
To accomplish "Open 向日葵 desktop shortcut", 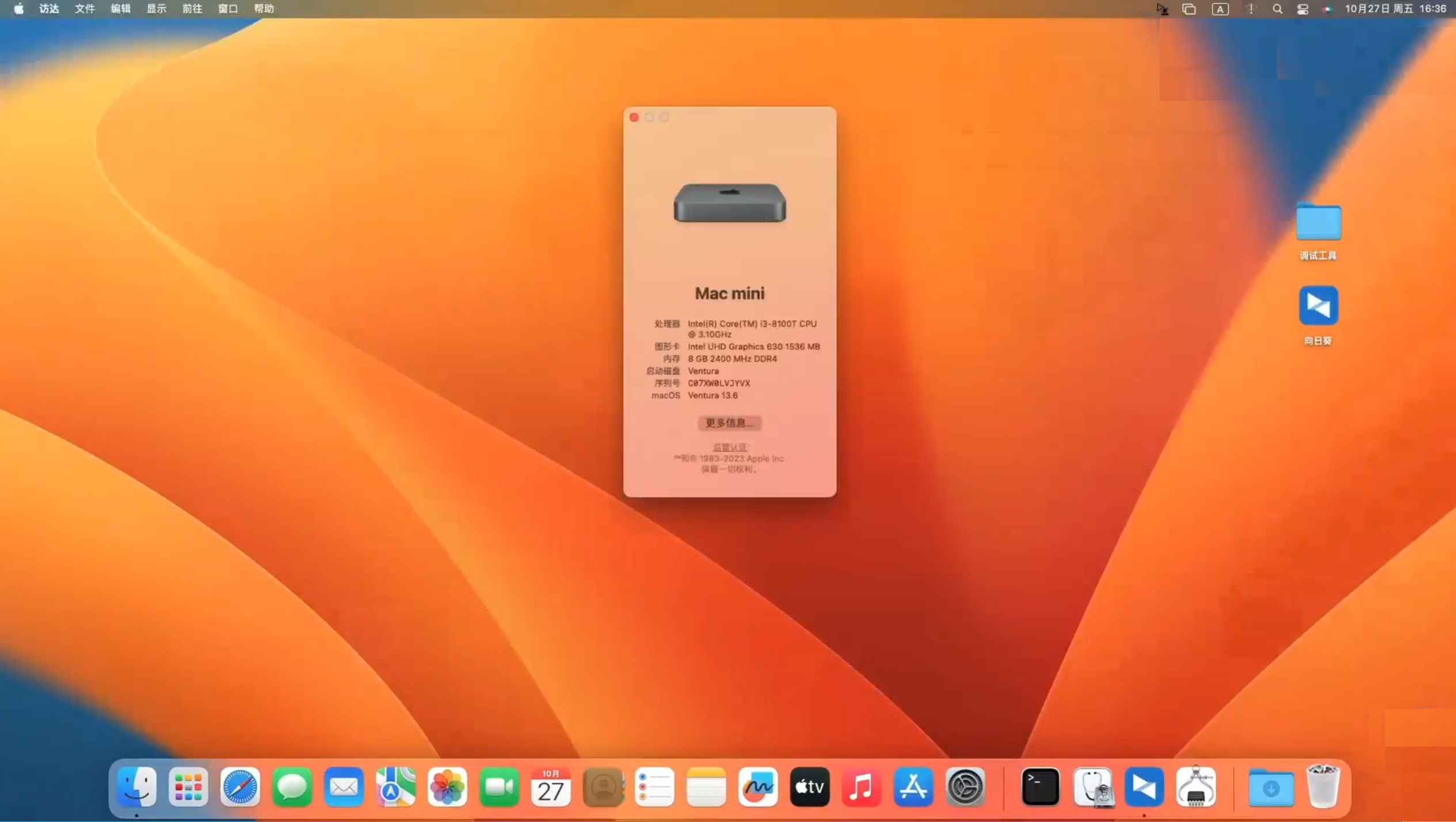I will click(1318, 305).
